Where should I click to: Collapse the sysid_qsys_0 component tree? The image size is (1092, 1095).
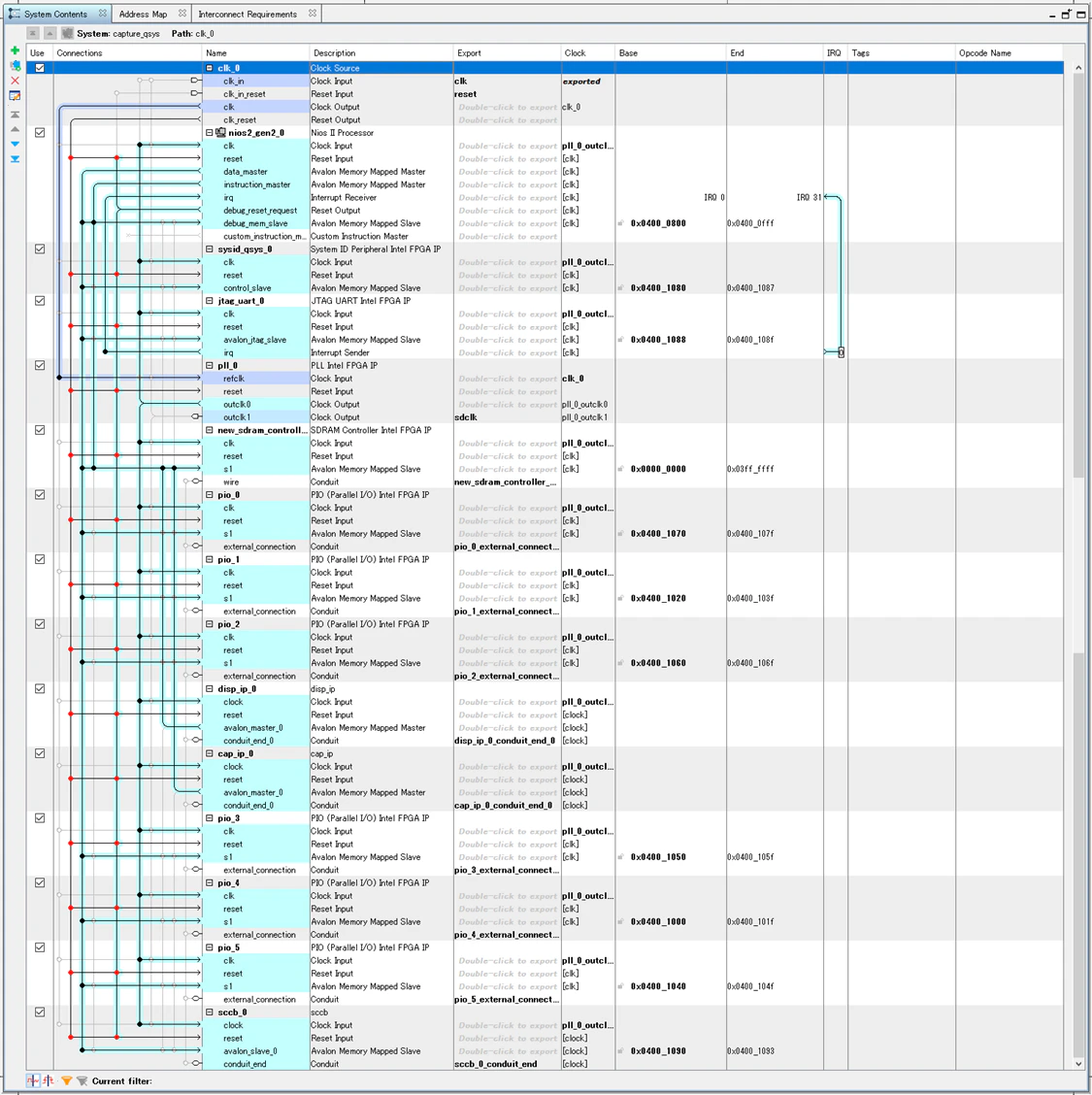[x=210, y=249]
